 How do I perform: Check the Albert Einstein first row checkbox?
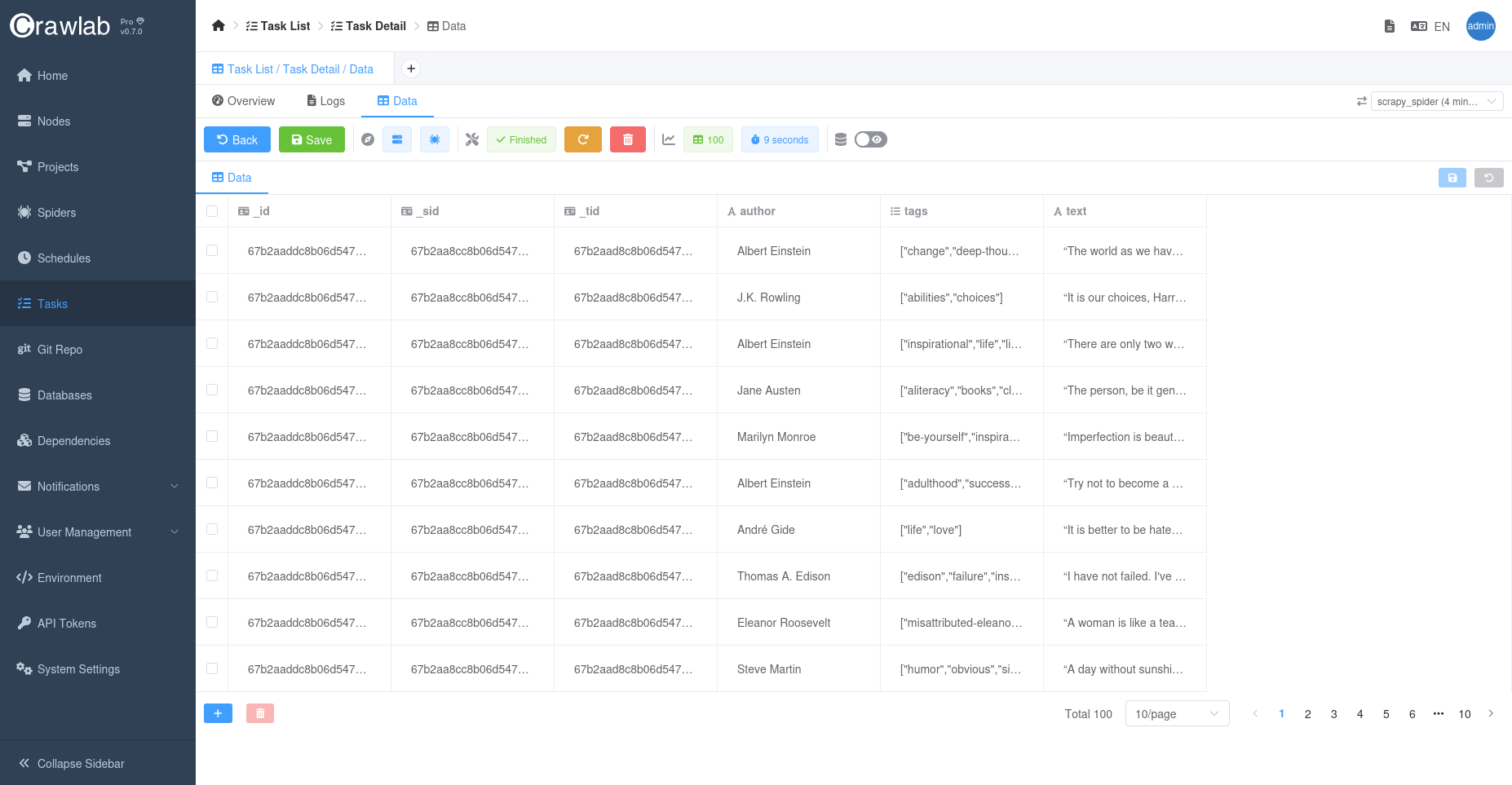click(x=212, y=251)
